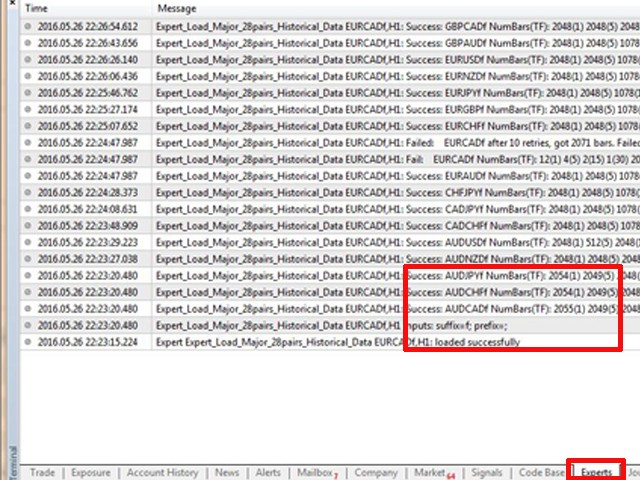Click the status icon beside 22:26:43.656

pos(28,43)
